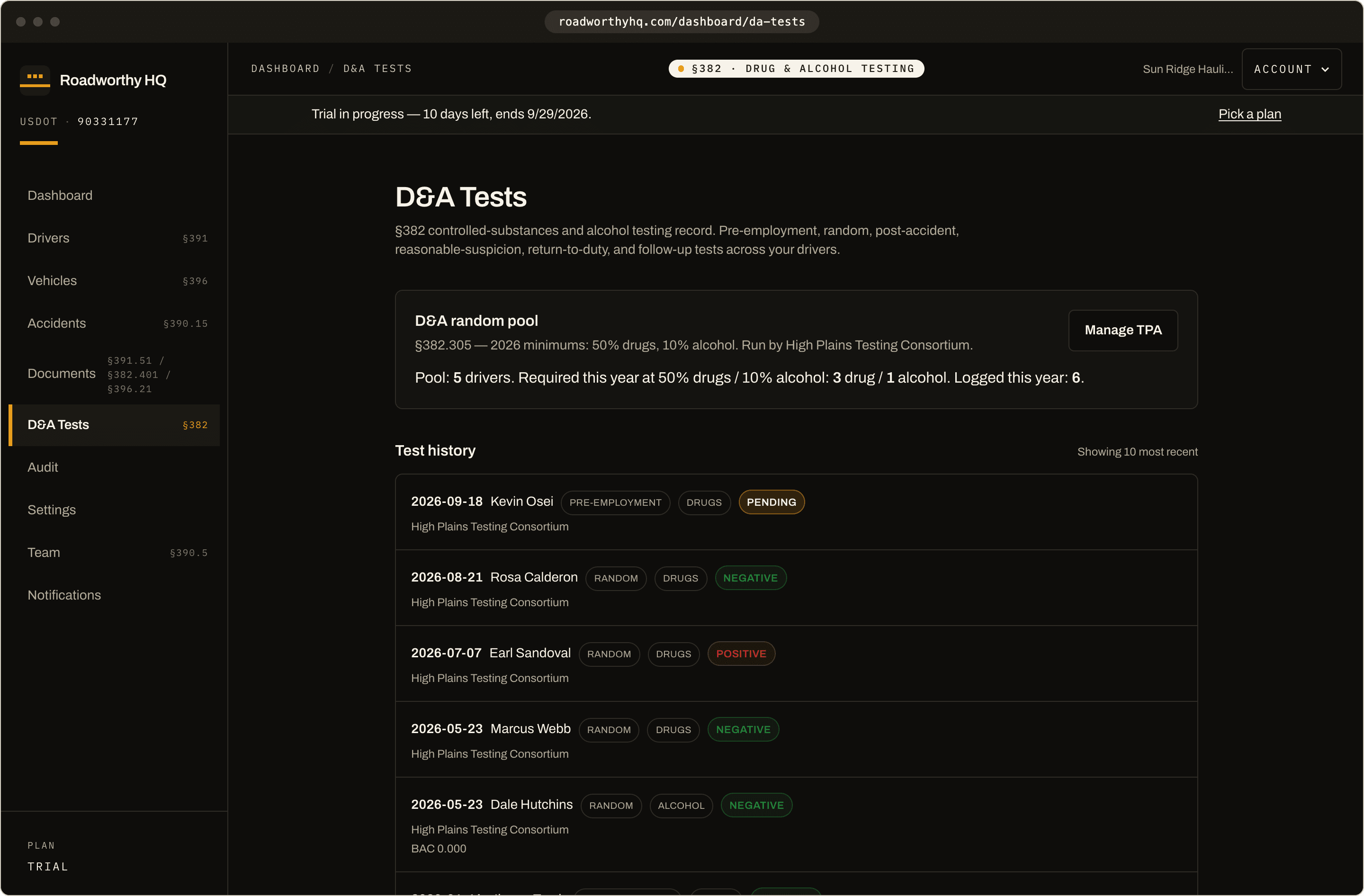Click the DASHBOARD breadcrumb link
This screenshot has height=896, width=1364.
pos(286,69)
